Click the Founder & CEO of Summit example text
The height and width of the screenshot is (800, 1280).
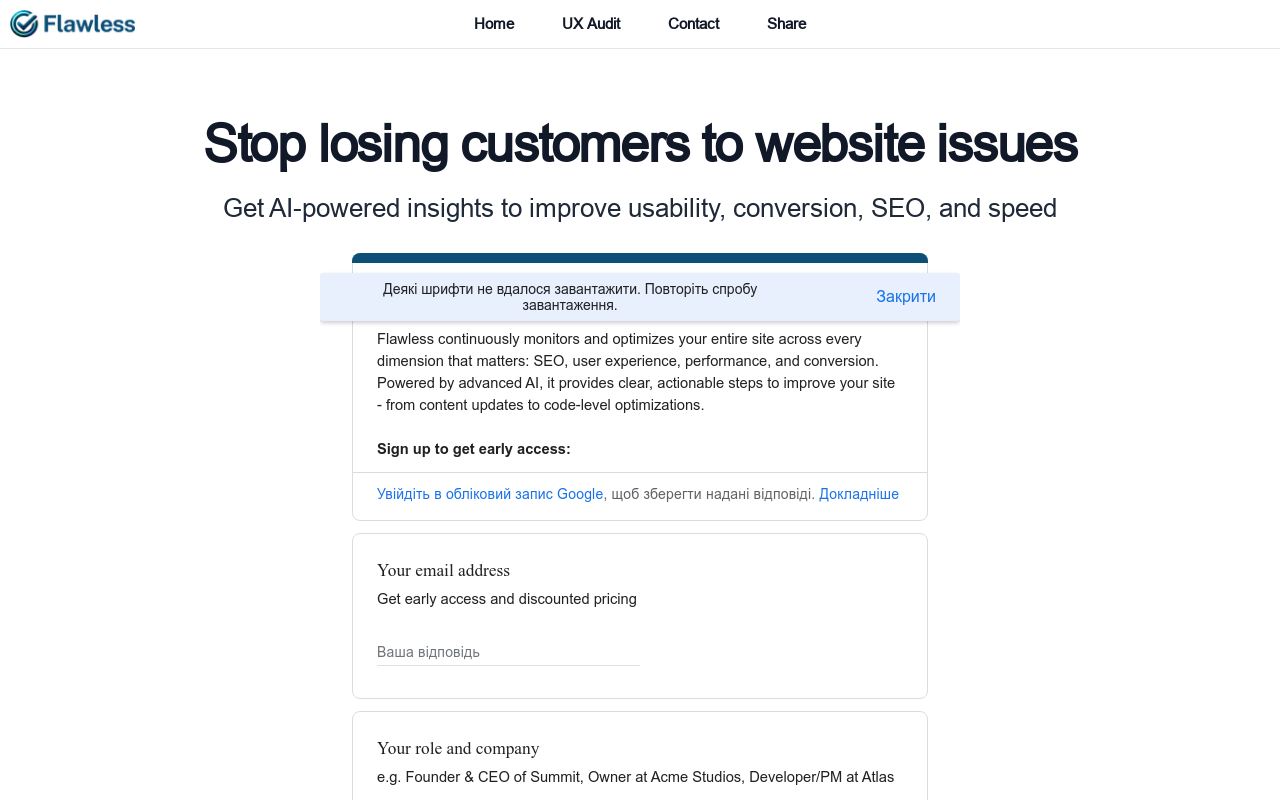pyautogui.click(x=635, y=777)
